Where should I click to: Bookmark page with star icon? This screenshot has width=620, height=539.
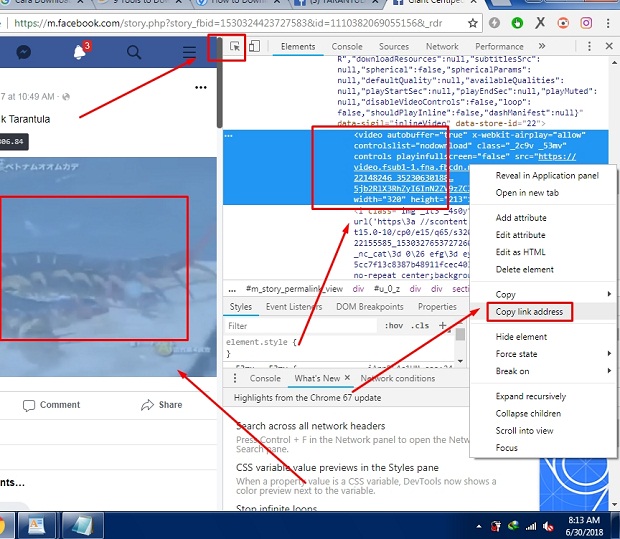(473, 23)
